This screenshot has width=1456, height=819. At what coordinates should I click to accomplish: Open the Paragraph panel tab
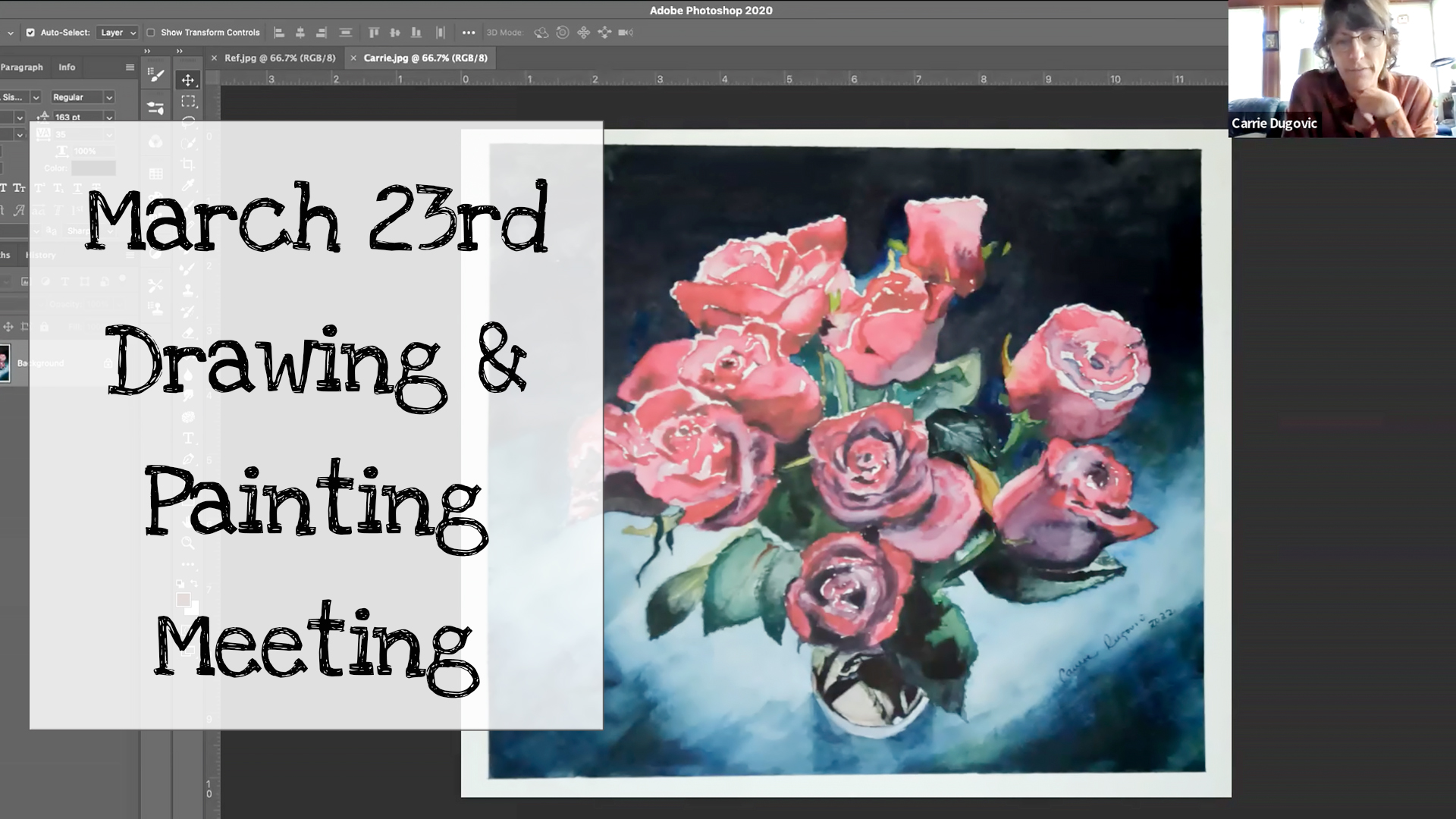coord(21,67)
